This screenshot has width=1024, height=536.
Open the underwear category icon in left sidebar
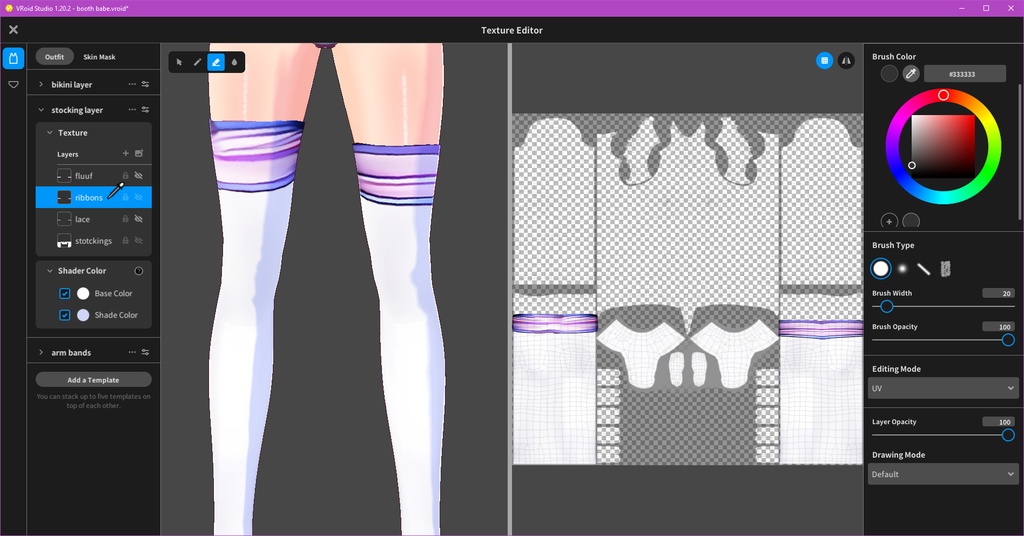(x=13, y=84)
